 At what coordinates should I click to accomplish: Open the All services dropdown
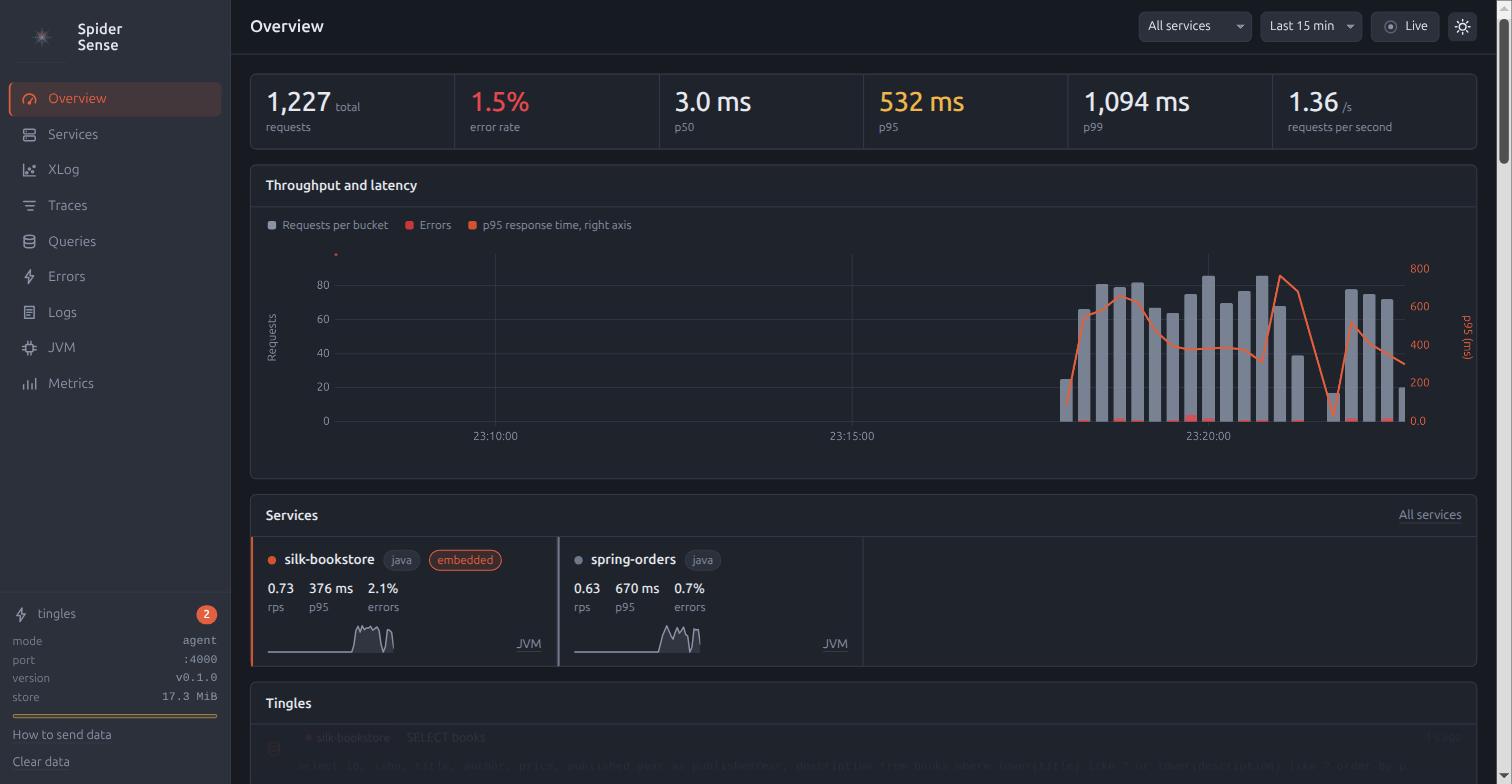point(1195,26)
